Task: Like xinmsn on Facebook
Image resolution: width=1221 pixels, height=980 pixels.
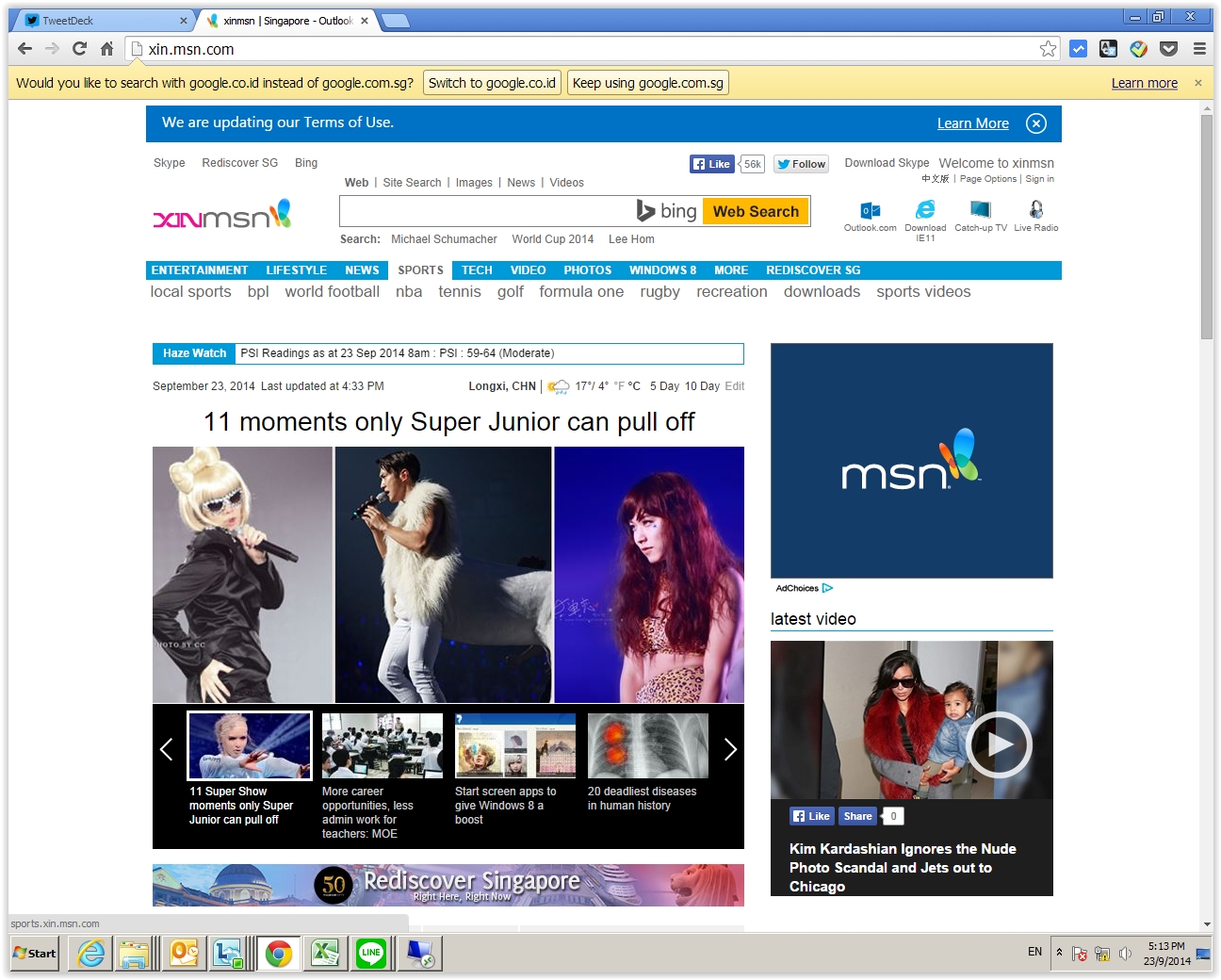Action: coord(711,164)
